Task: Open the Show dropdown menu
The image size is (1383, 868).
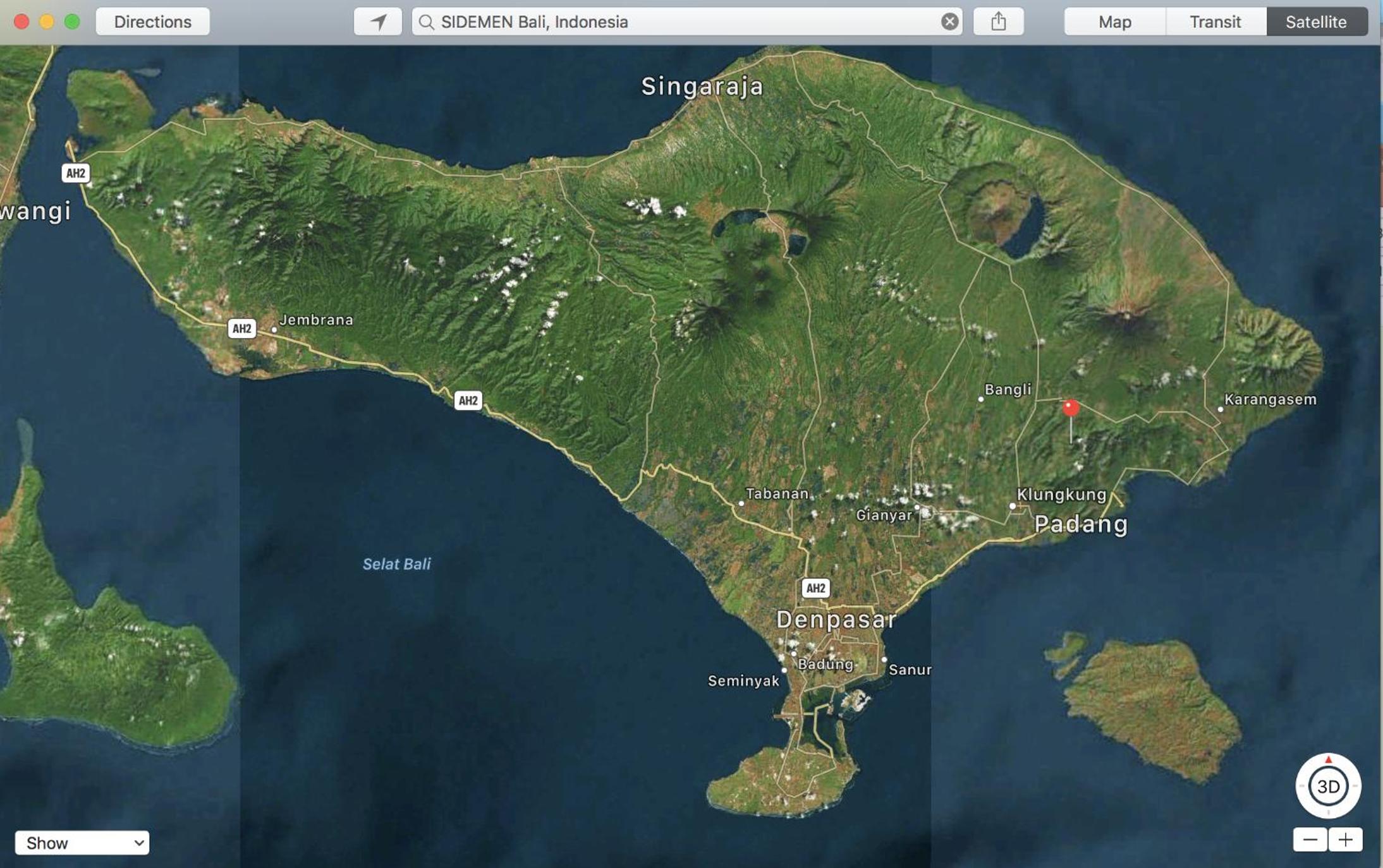Action: pos(82,843)
